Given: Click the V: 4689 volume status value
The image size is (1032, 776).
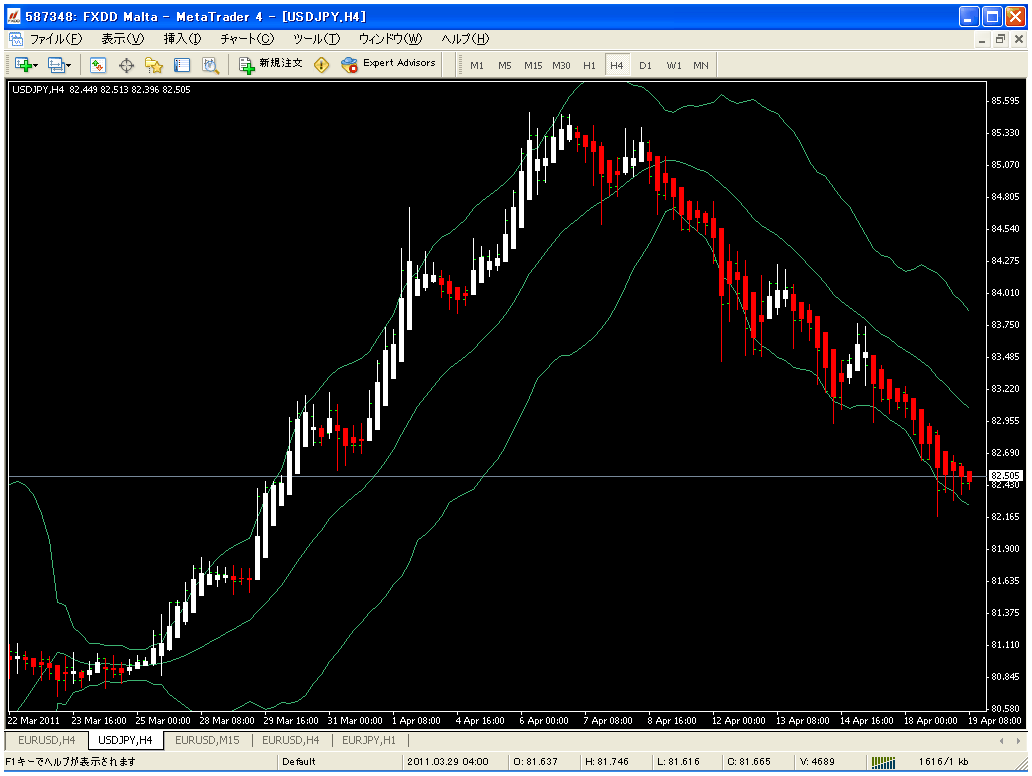Looking at the screenshot, I should (x=817, y=762).
